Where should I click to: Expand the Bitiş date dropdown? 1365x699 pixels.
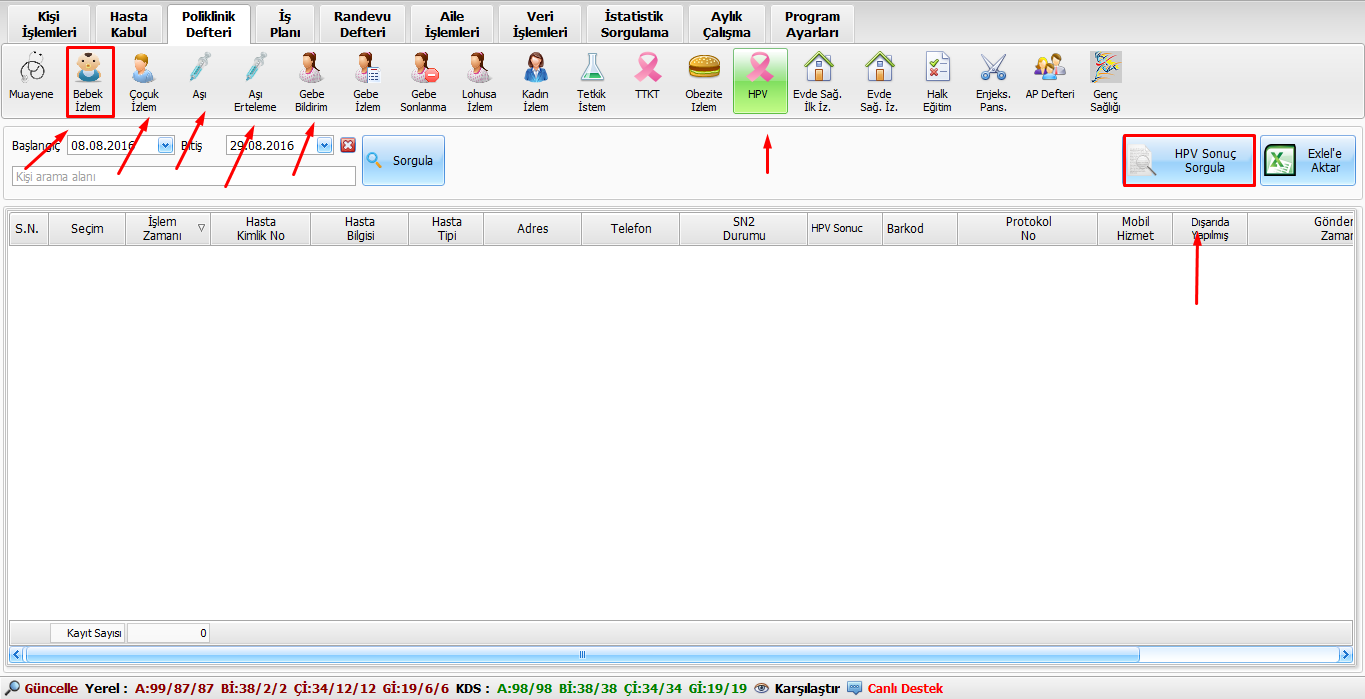pos(324,146)
